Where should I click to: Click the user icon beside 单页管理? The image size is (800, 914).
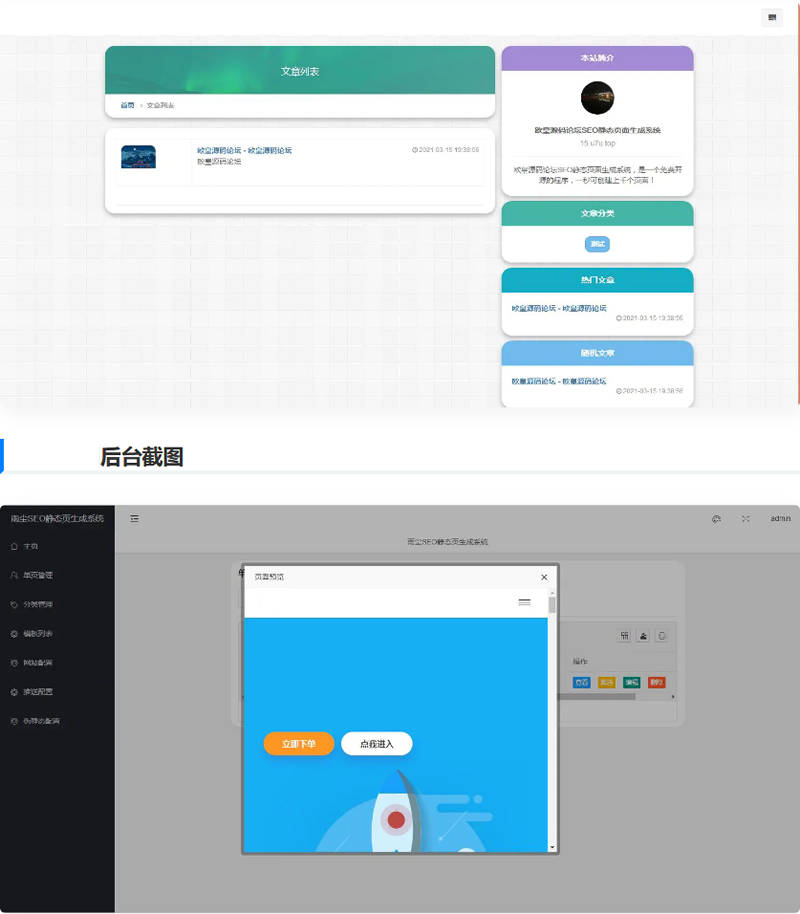pos(14,575)
